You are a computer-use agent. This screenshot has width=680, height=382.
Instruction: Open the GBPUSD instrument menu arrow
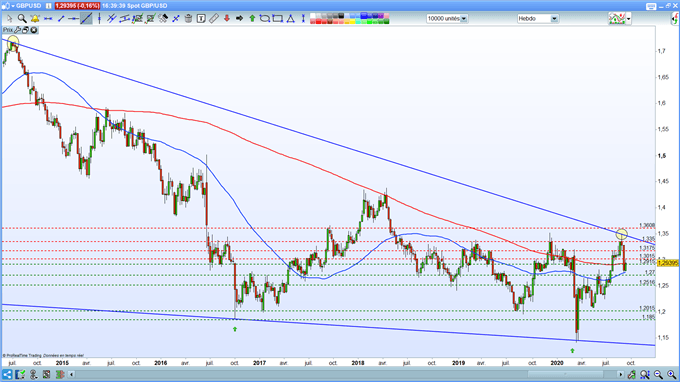13,6
